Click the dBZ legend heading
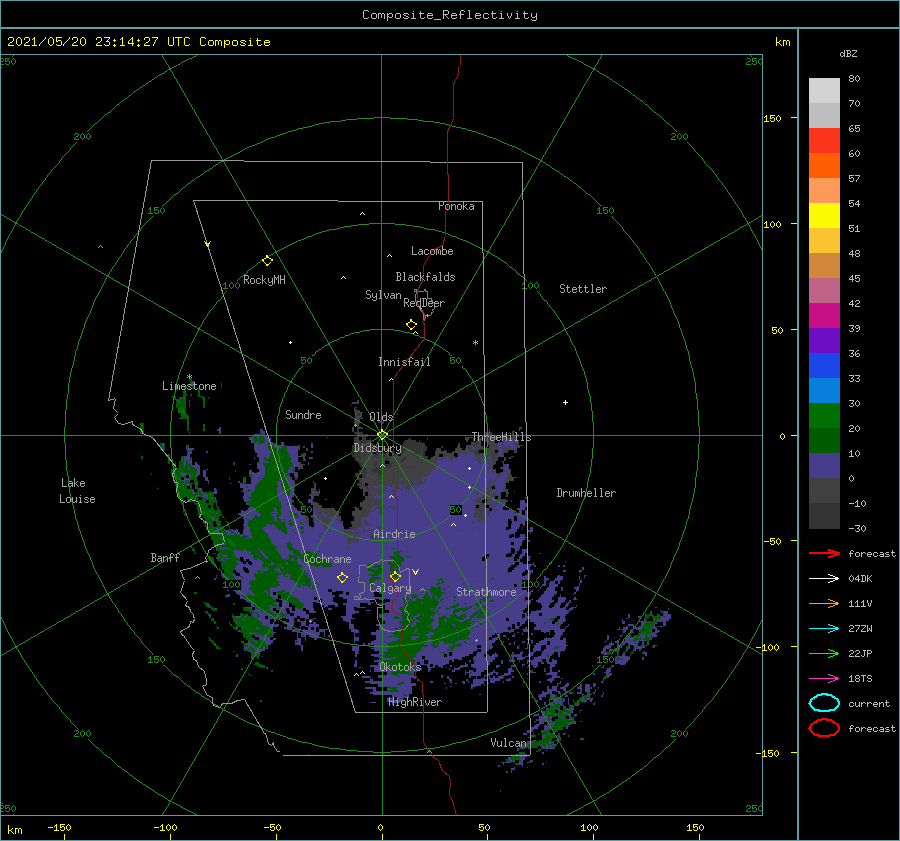This screenshot has height=841, width=900. coord(848,53)
